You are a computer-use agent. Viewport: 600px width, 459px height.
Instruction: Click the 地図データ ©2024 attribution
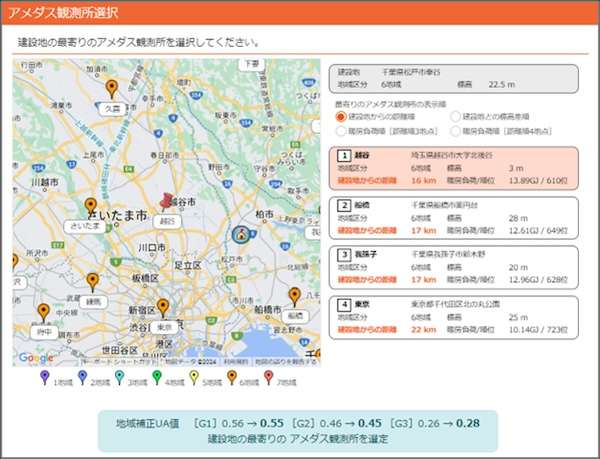tap(191, 362)
